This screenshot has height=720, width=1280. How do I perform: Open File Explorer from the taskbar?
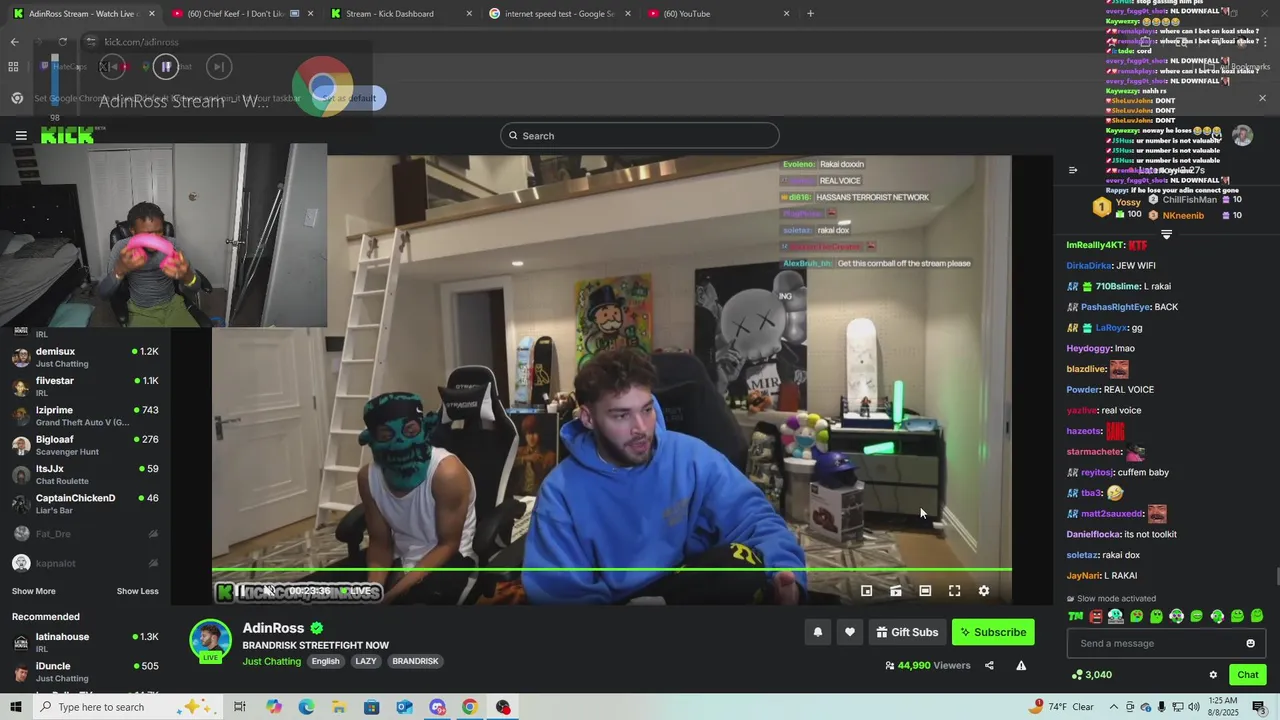(x=339, y=707)
